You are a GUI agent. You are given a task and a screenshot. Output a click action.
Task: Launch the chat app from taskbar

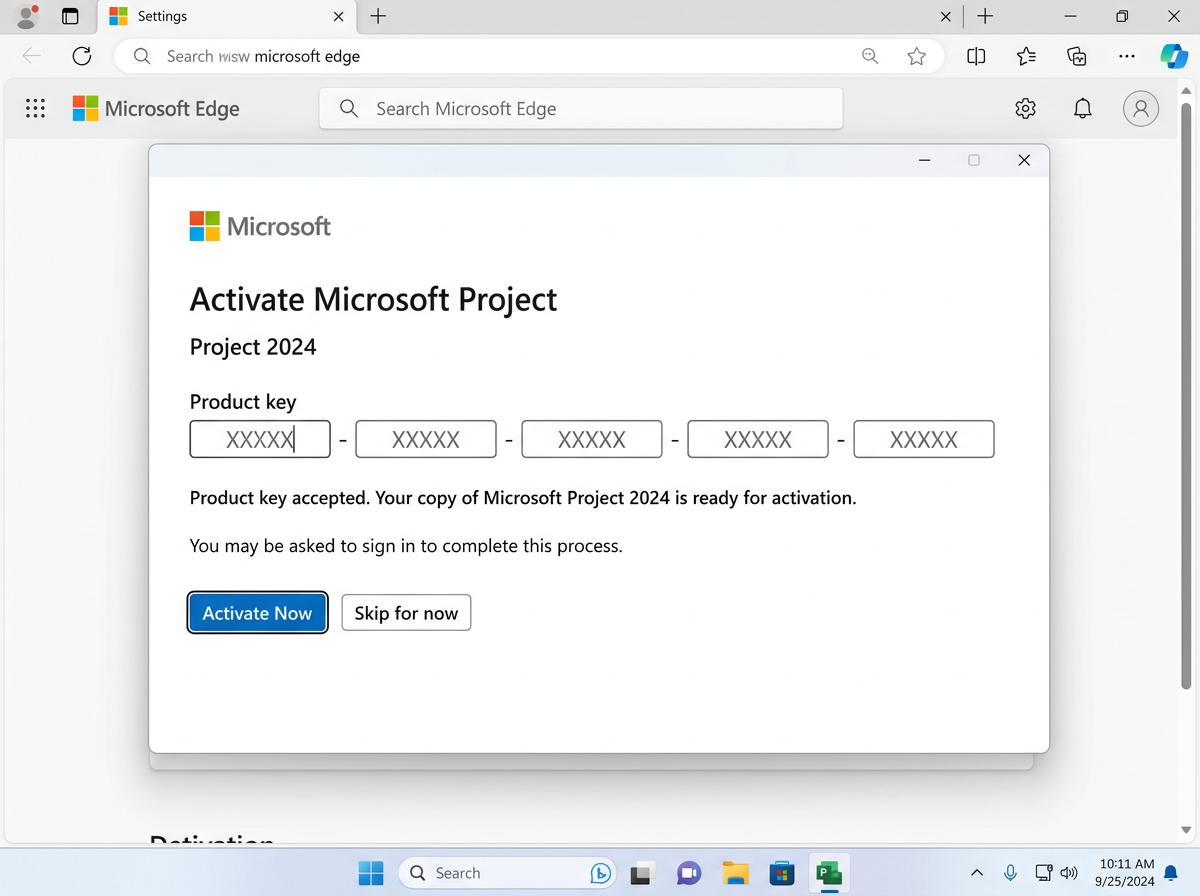[689, 873]
